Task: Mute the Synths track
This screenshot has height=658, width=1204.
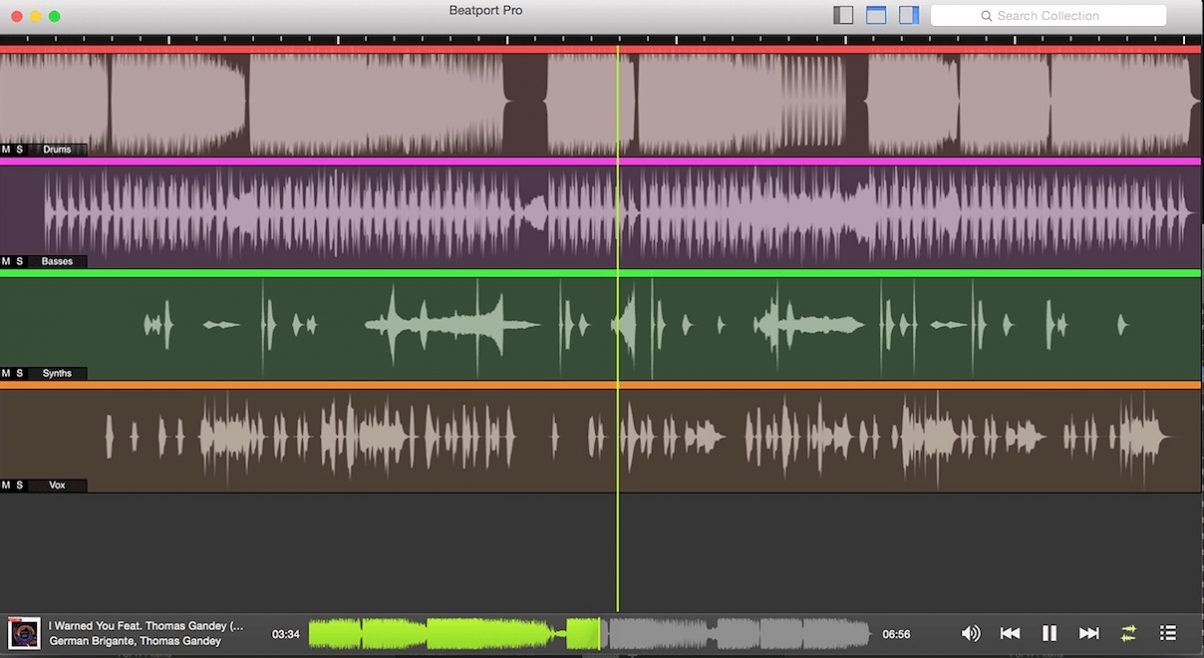Action: [6, 374]
